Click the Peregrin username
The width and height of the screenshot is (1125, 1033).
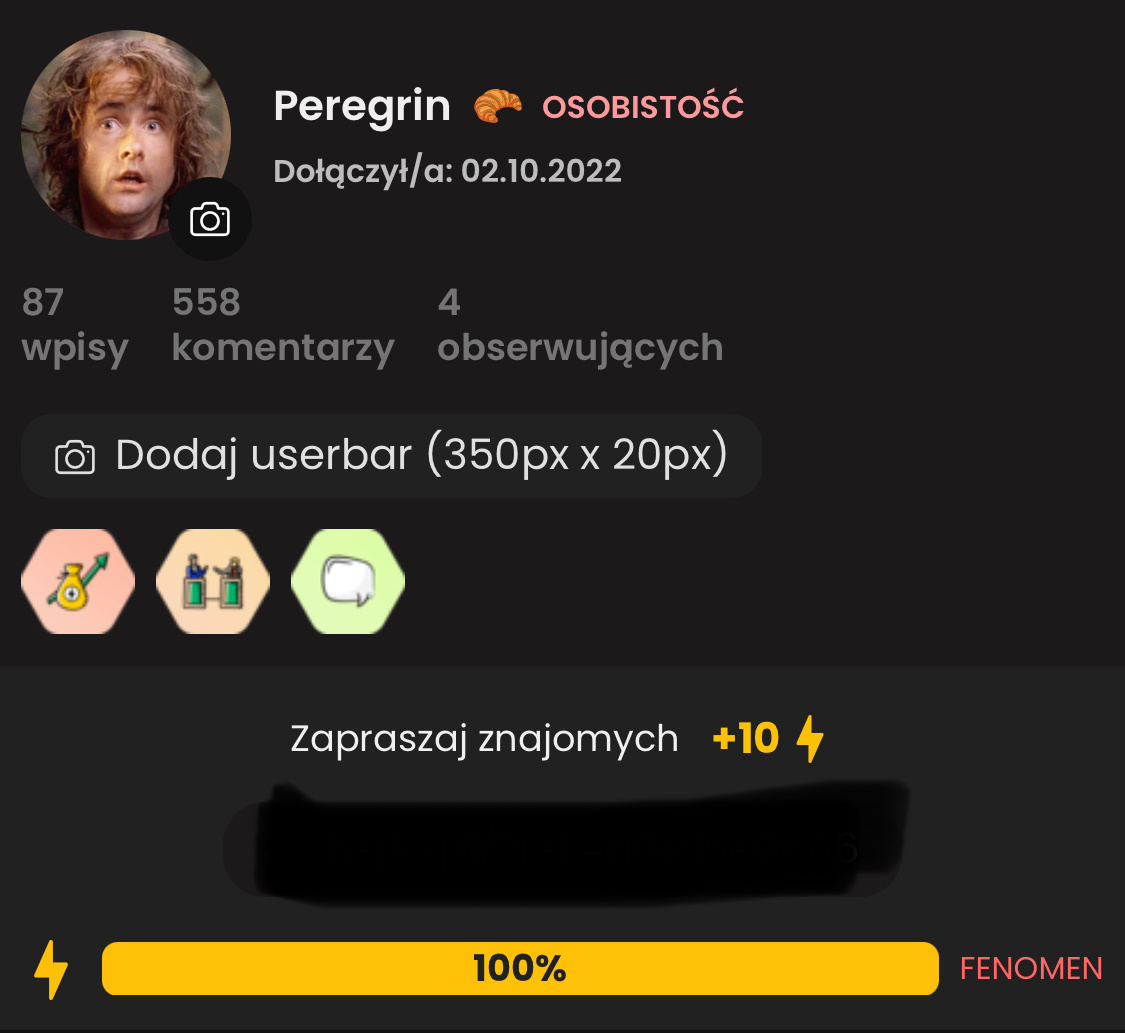tap(362, 107)
